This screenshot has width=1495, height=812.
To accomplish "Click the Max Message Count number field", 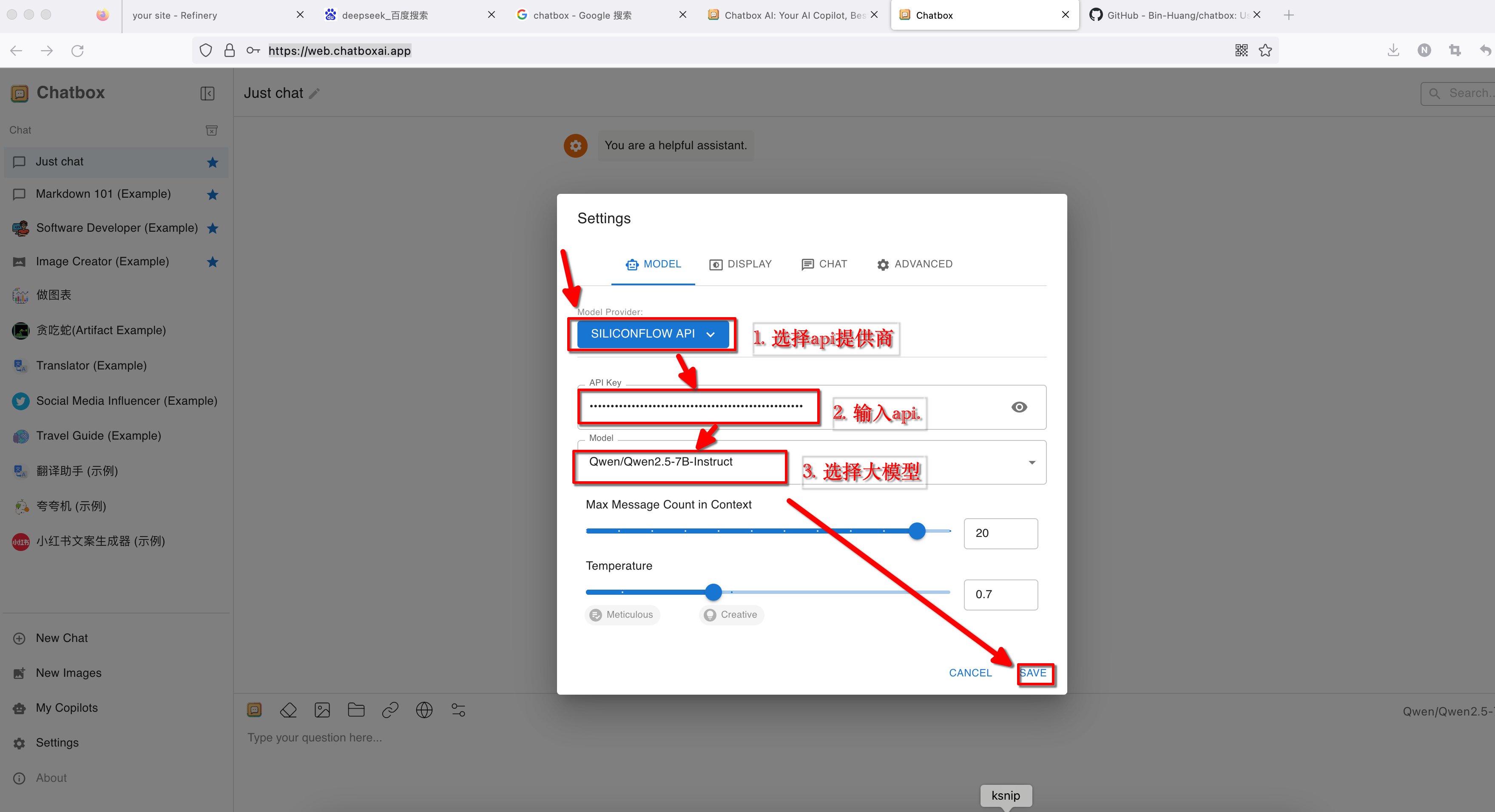I will coord(1000,533).
